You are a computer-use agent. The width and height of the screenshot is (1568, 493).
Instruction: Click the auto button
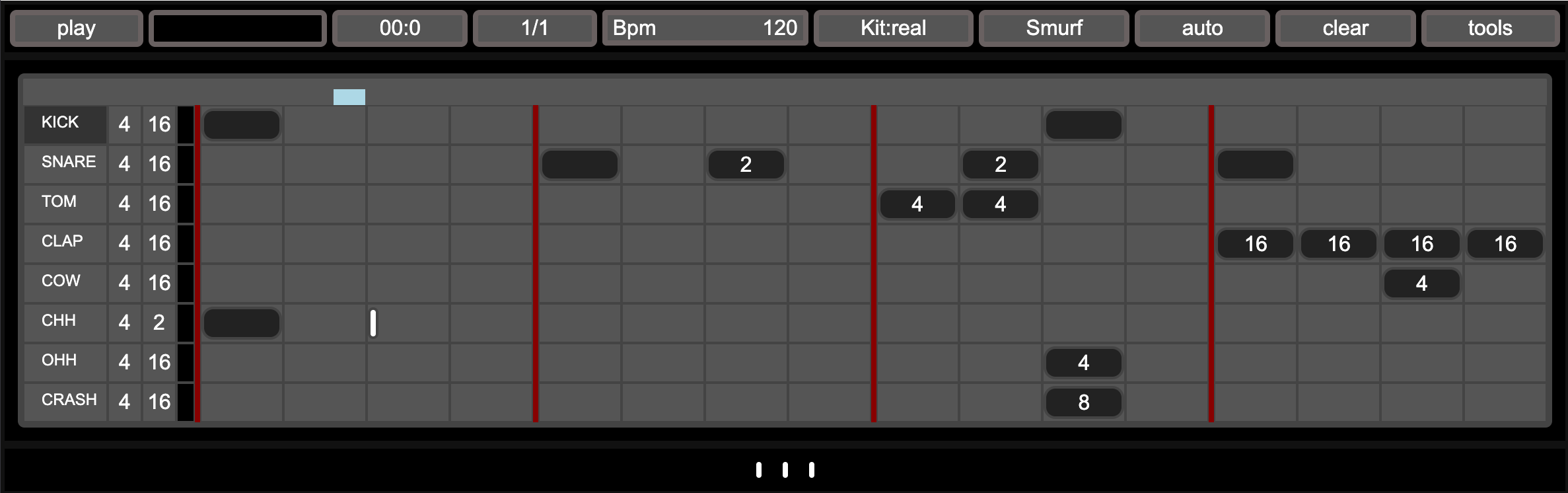click(x=1202, y=28)
